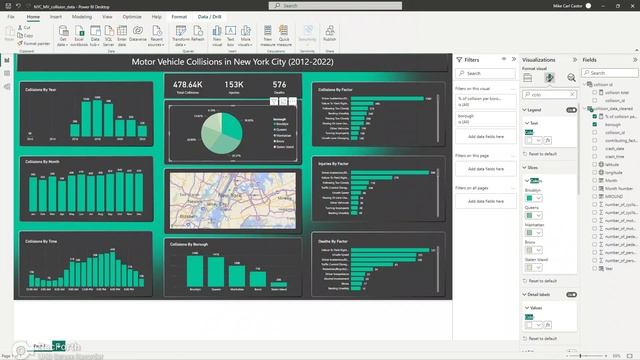
Task: Click Staten Island slice color swatch
Action: coord(529,267)
